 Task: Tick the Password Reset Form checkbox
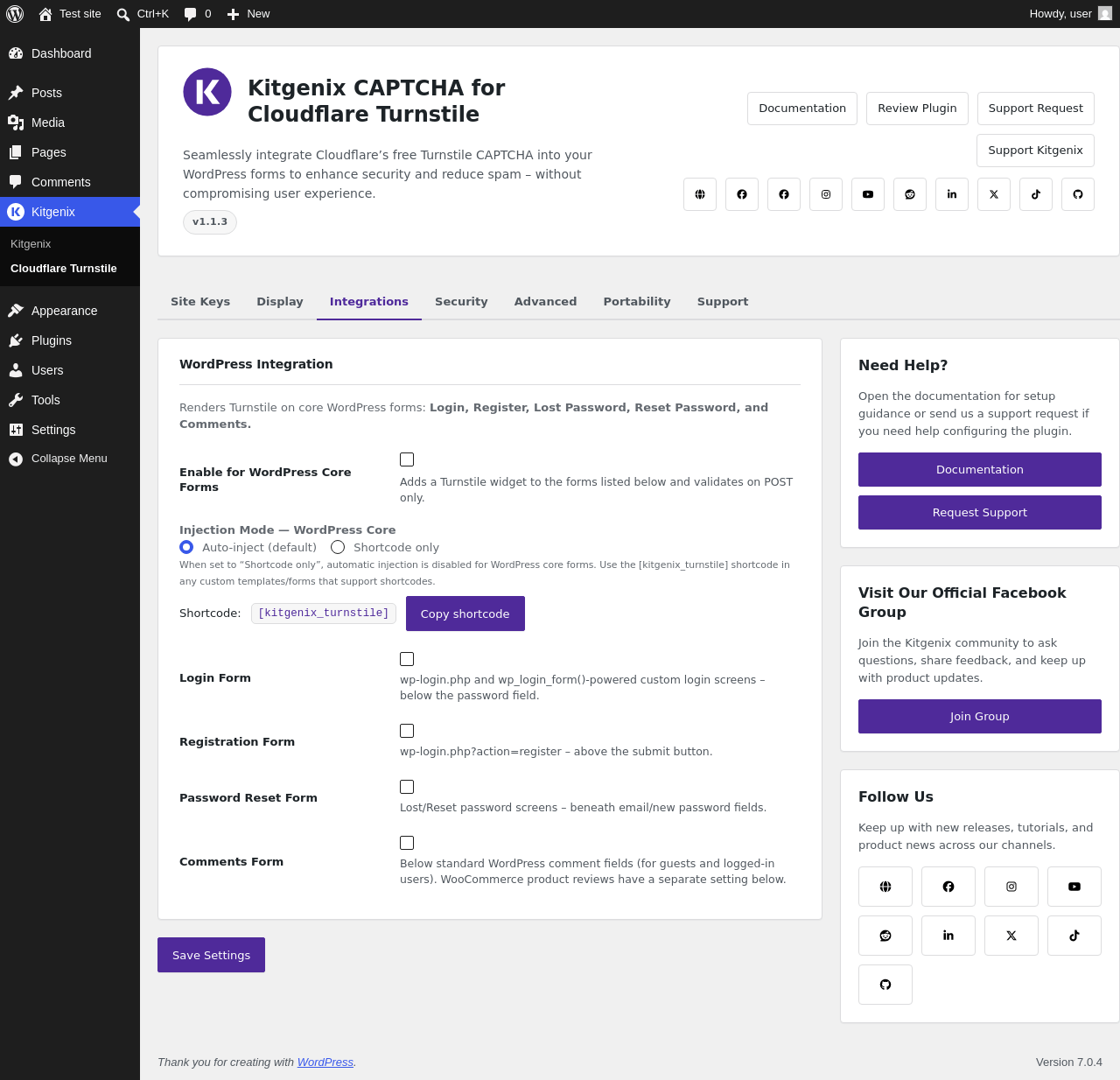pos(407,787)
